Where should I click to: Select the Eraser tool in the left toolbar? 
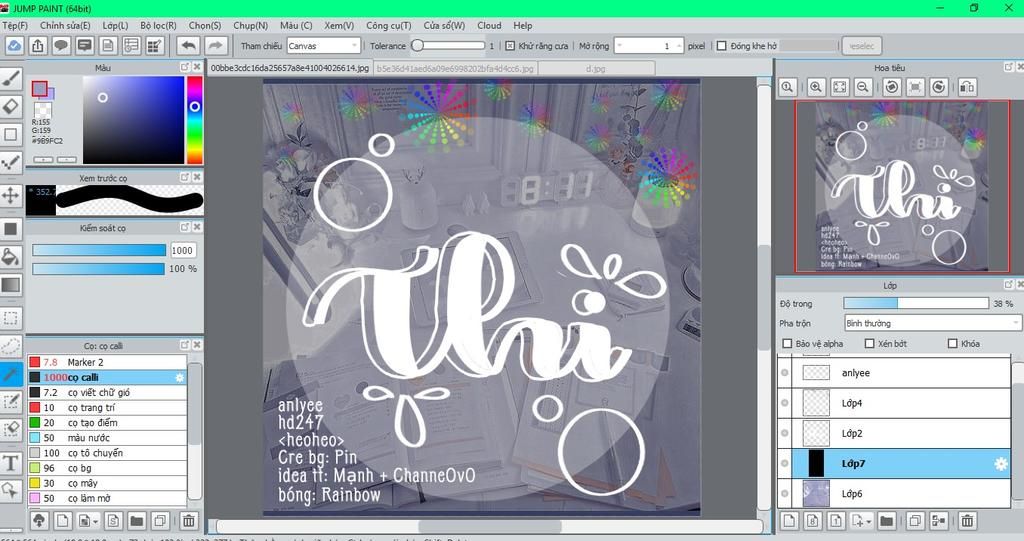[10, 107]
